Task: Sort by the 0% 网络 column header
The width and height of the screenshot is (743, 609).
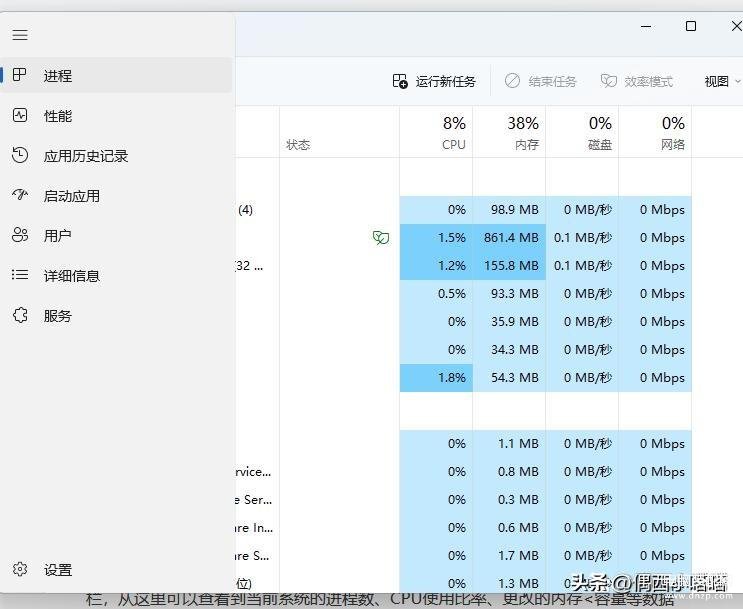Action: point(655,132)
